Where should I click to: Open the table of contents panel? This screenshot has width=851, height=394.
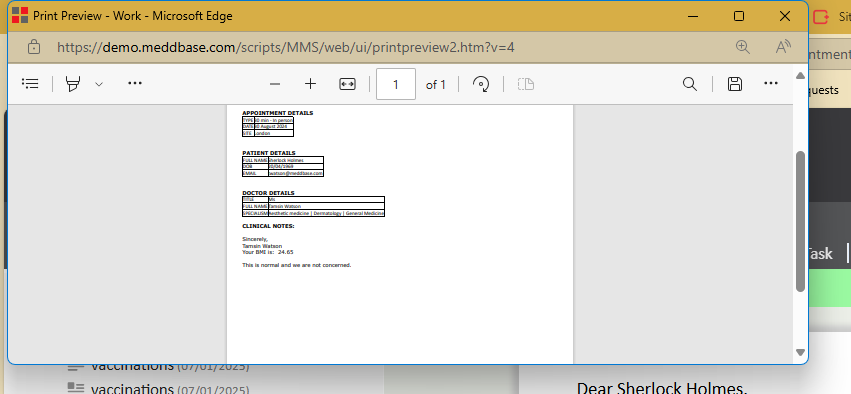pos(30,84)
